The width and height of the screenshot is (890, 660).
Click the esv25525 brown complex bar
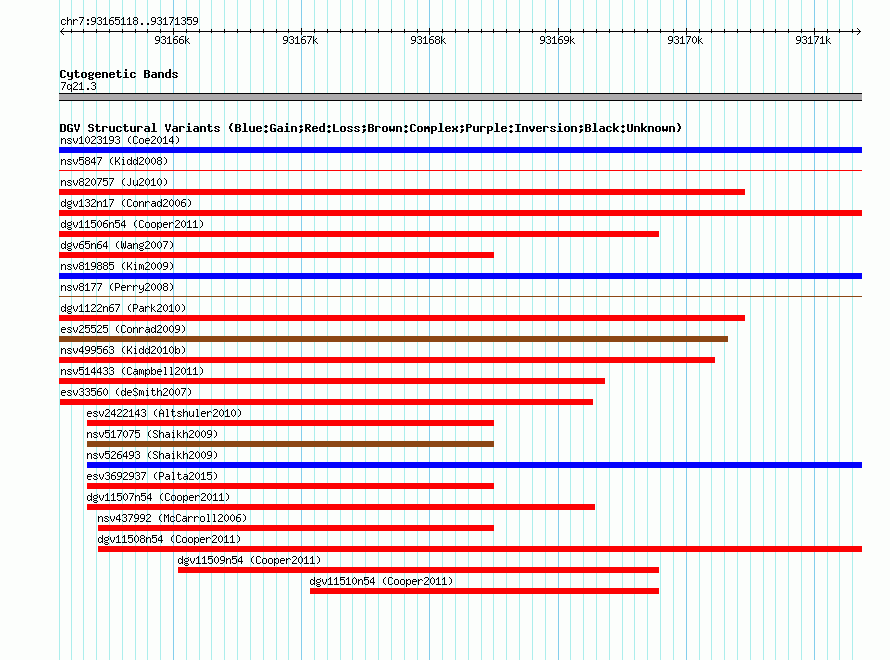393,339
